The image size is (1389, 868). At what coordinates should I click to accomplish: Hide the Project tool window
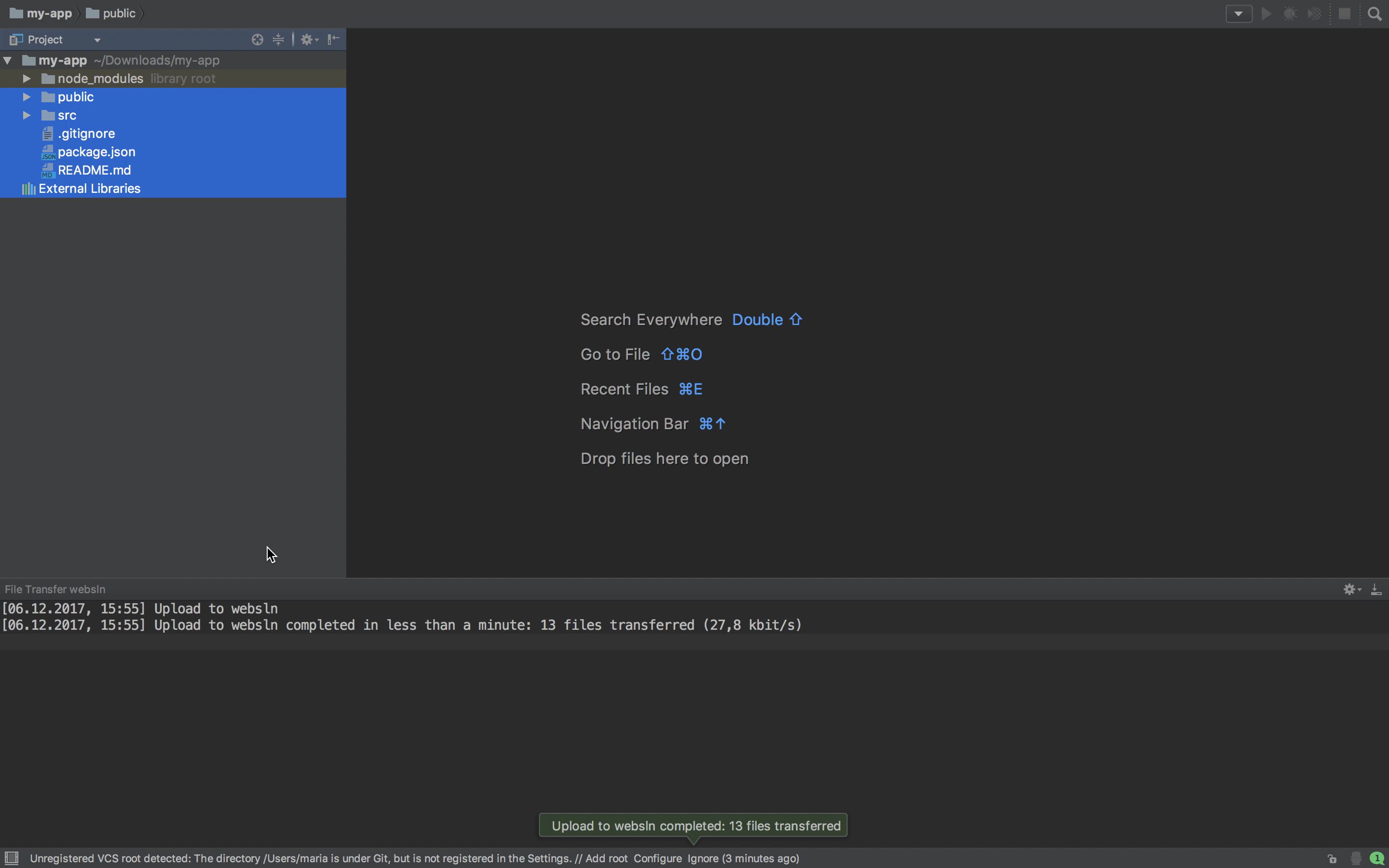[x=333, y=39]
